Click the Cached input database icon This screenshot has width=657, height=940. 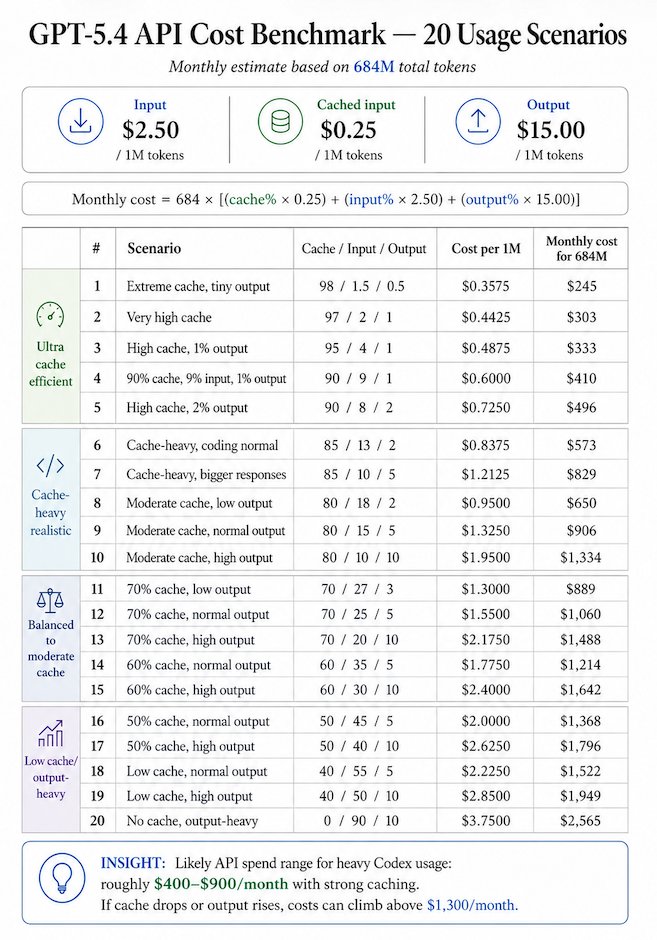click(x=281, y=121)
